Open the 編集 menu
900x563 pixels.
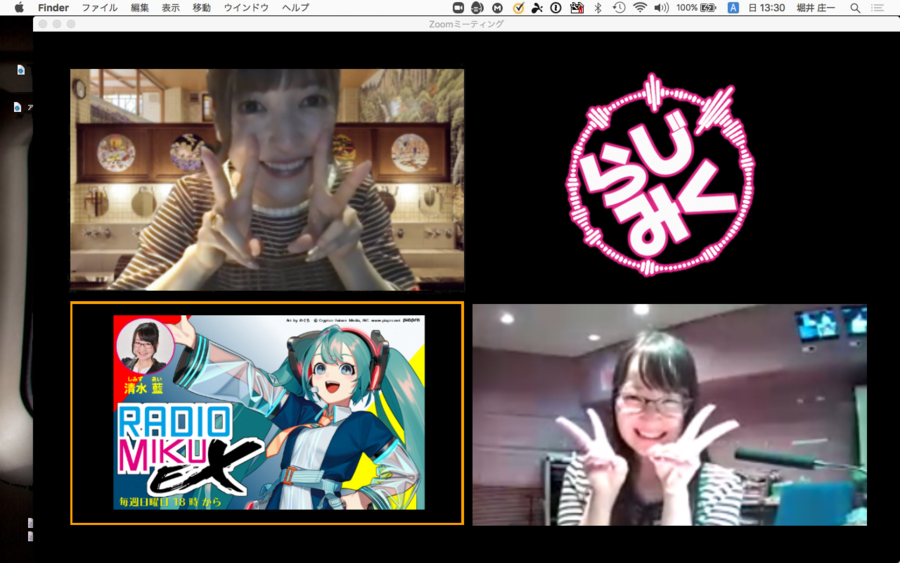point(140,7)
